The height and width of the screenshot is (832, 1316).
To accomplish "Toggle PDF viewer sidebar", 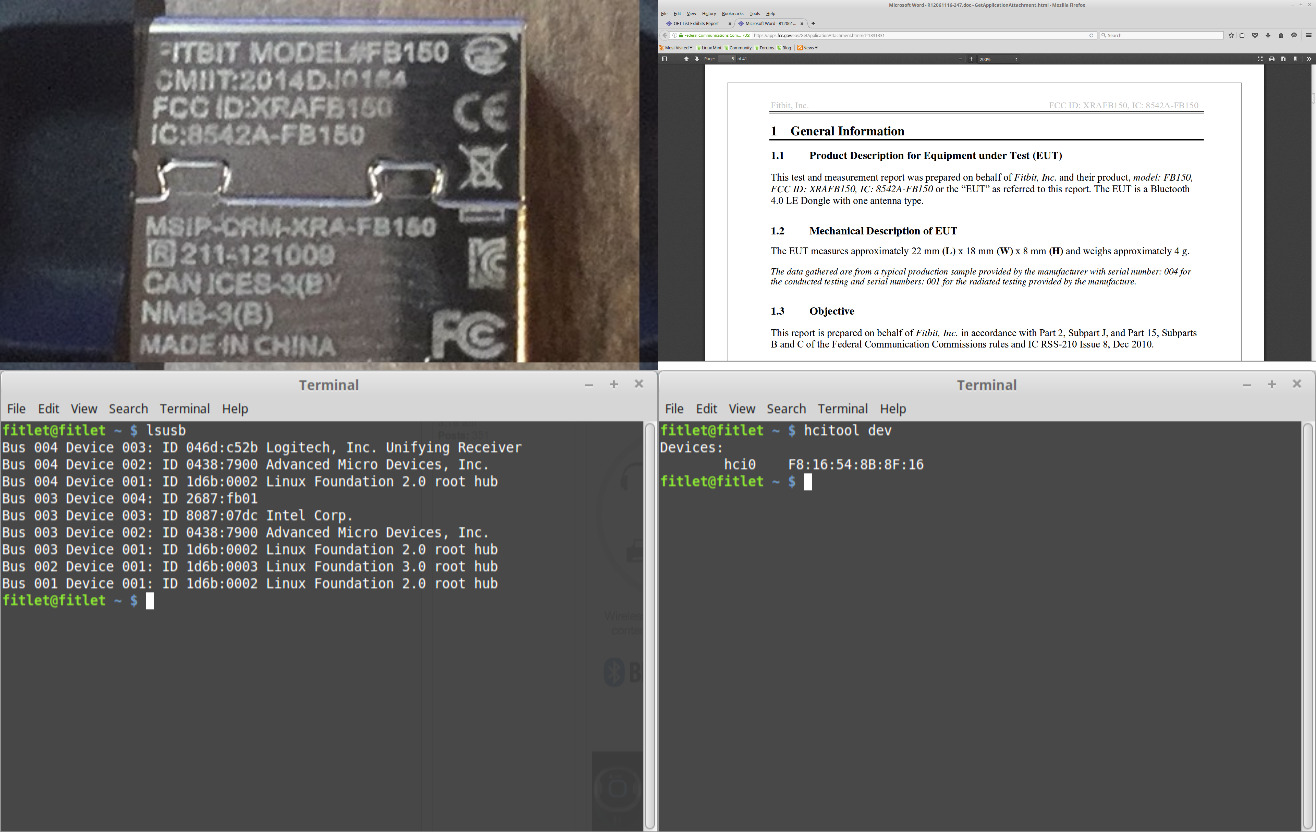I will point(664,59).
